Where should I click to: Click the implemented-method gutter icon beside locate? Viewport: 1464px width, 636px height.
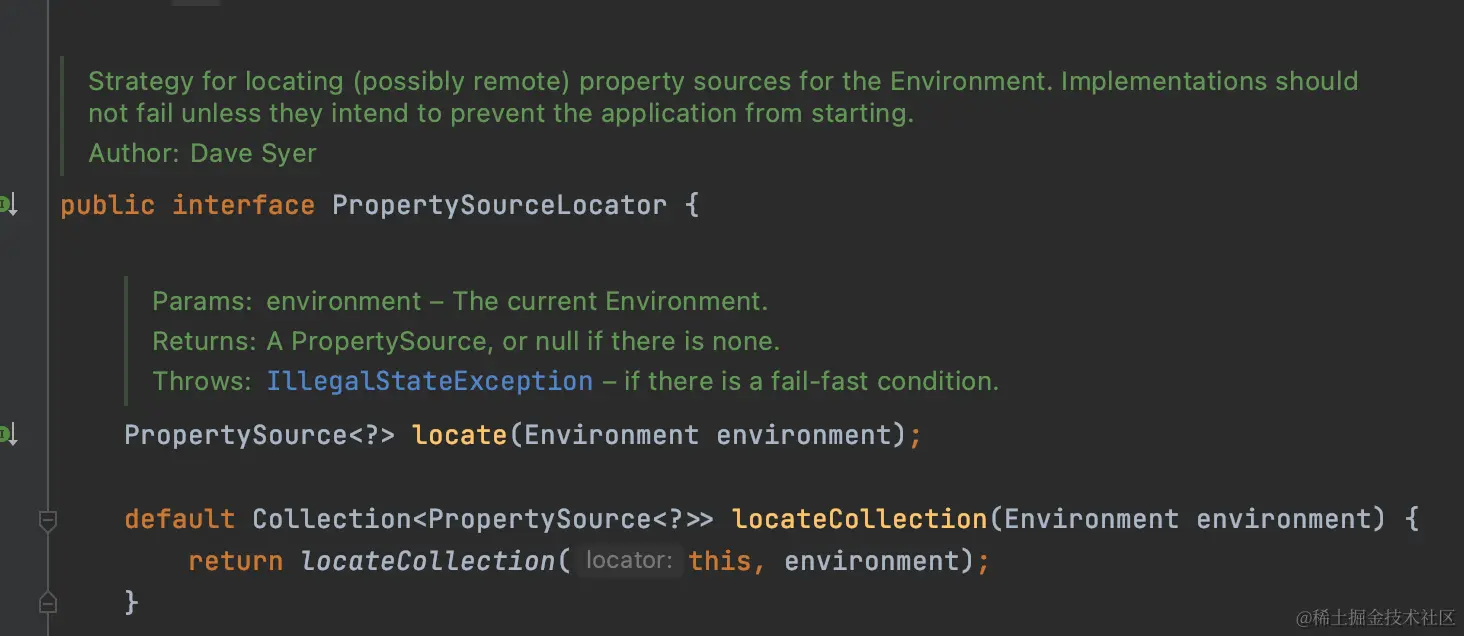(8, 435)
